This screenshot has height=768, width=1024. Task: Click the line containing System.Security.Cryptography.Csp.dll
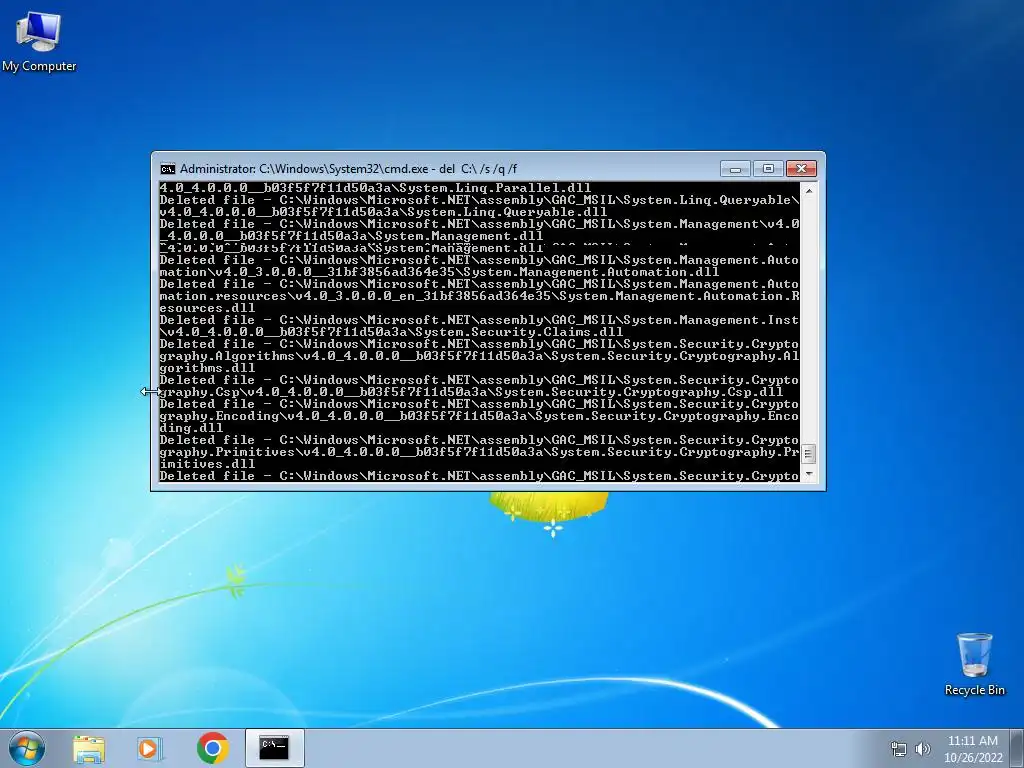(471, 392)
